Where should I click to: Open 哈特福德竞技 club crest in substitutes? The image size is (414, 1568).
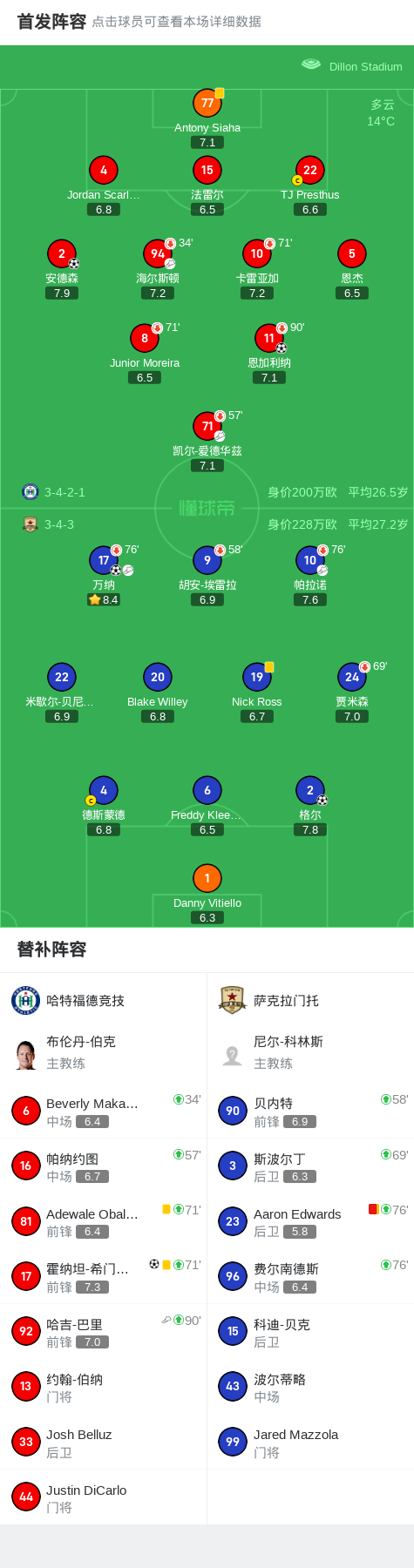tap(26, 1000)
